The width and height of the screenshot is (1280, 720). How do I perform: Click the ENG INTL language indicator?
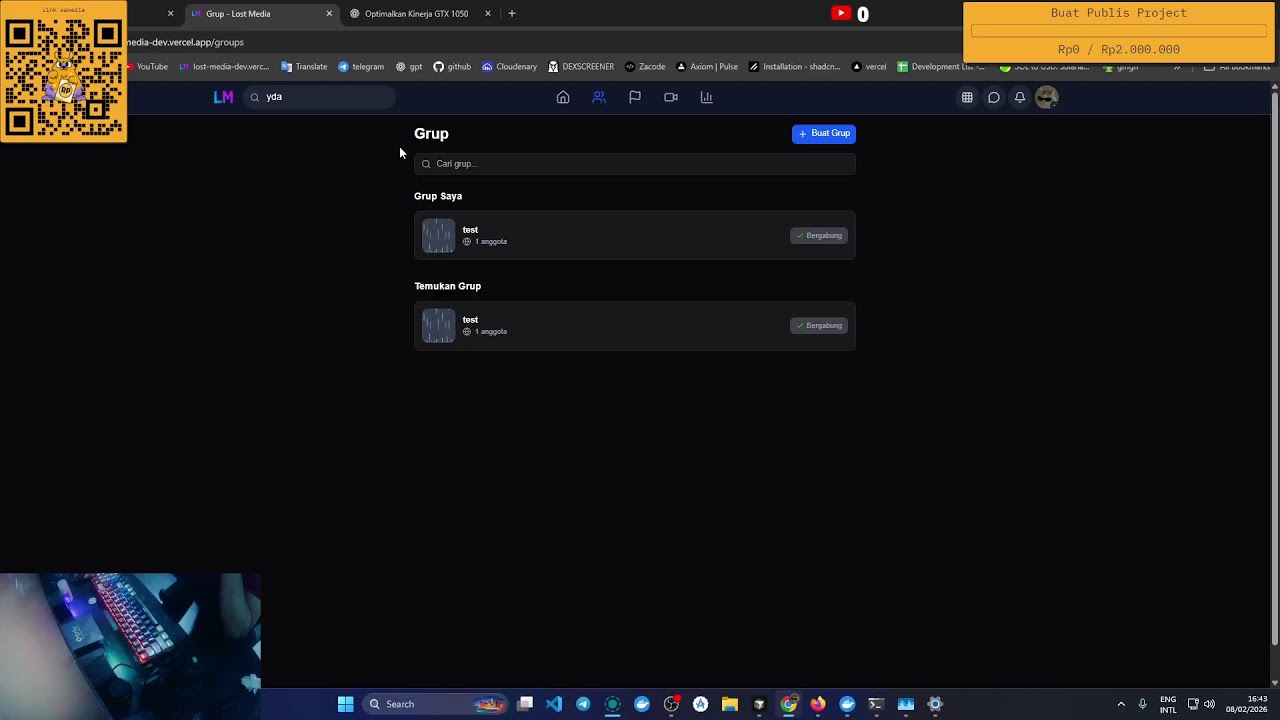1168,704
